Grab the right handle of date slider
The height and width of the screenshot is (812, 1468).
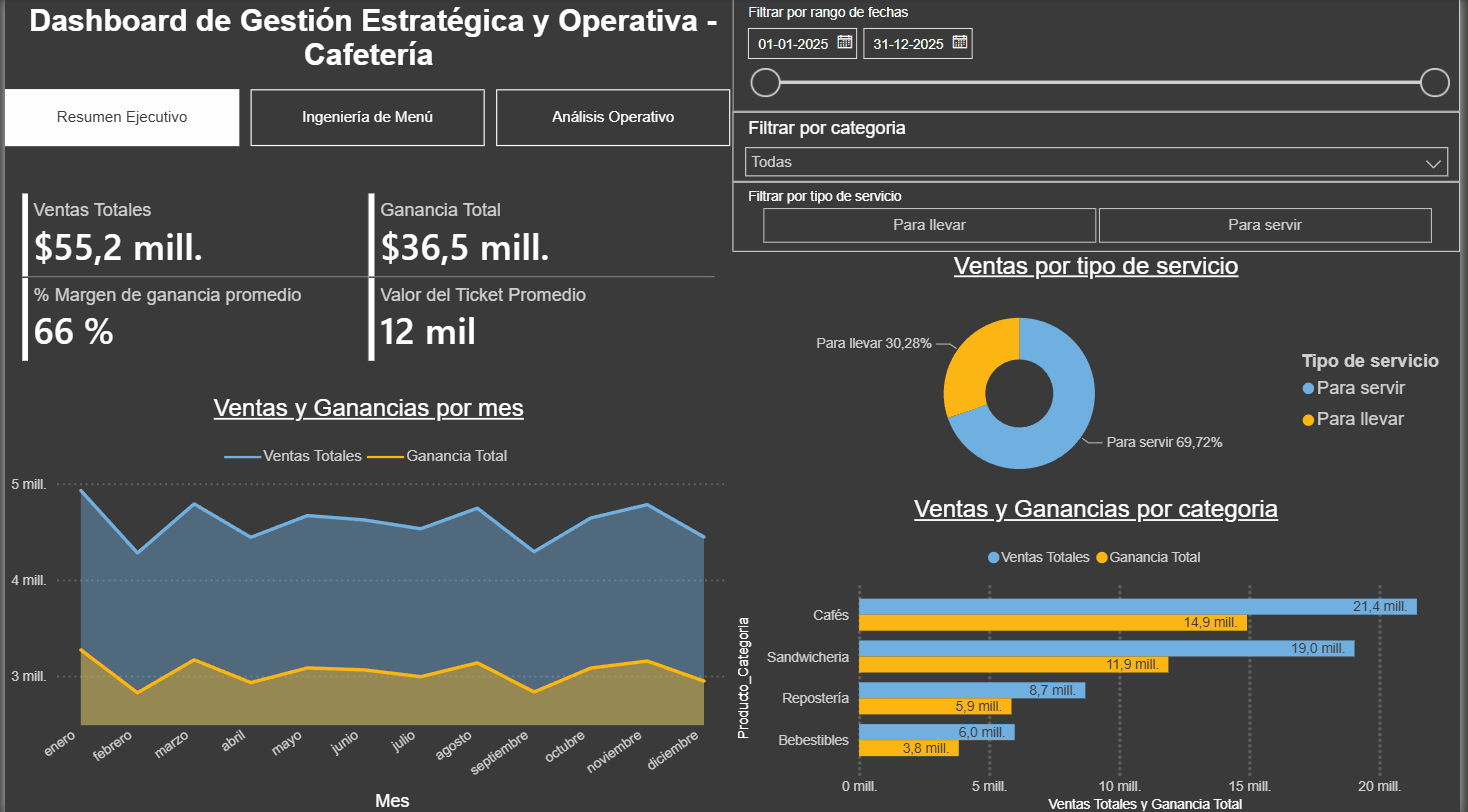[1435, 82]
